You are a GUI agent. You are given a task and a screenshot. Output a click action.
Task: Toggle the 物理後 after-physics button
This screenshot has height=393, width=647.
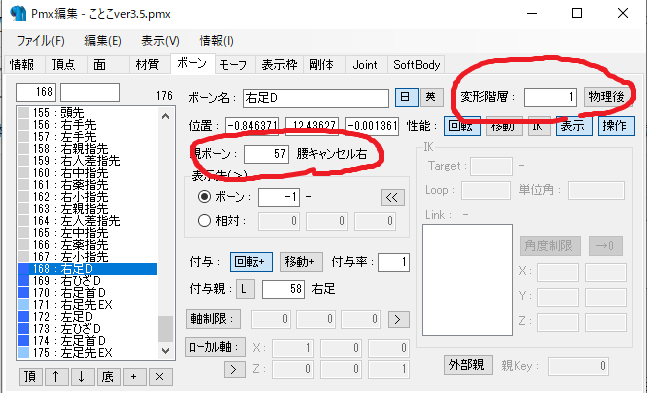(x=607, y=97)
